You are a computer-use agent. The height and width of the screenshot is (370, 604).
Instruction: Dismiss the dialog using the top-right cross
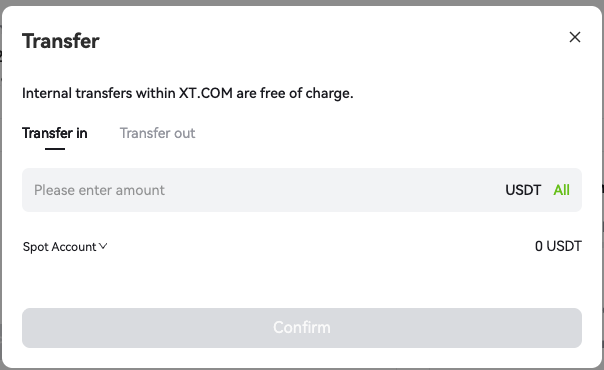pyautogui.click(x=575, y=37)
